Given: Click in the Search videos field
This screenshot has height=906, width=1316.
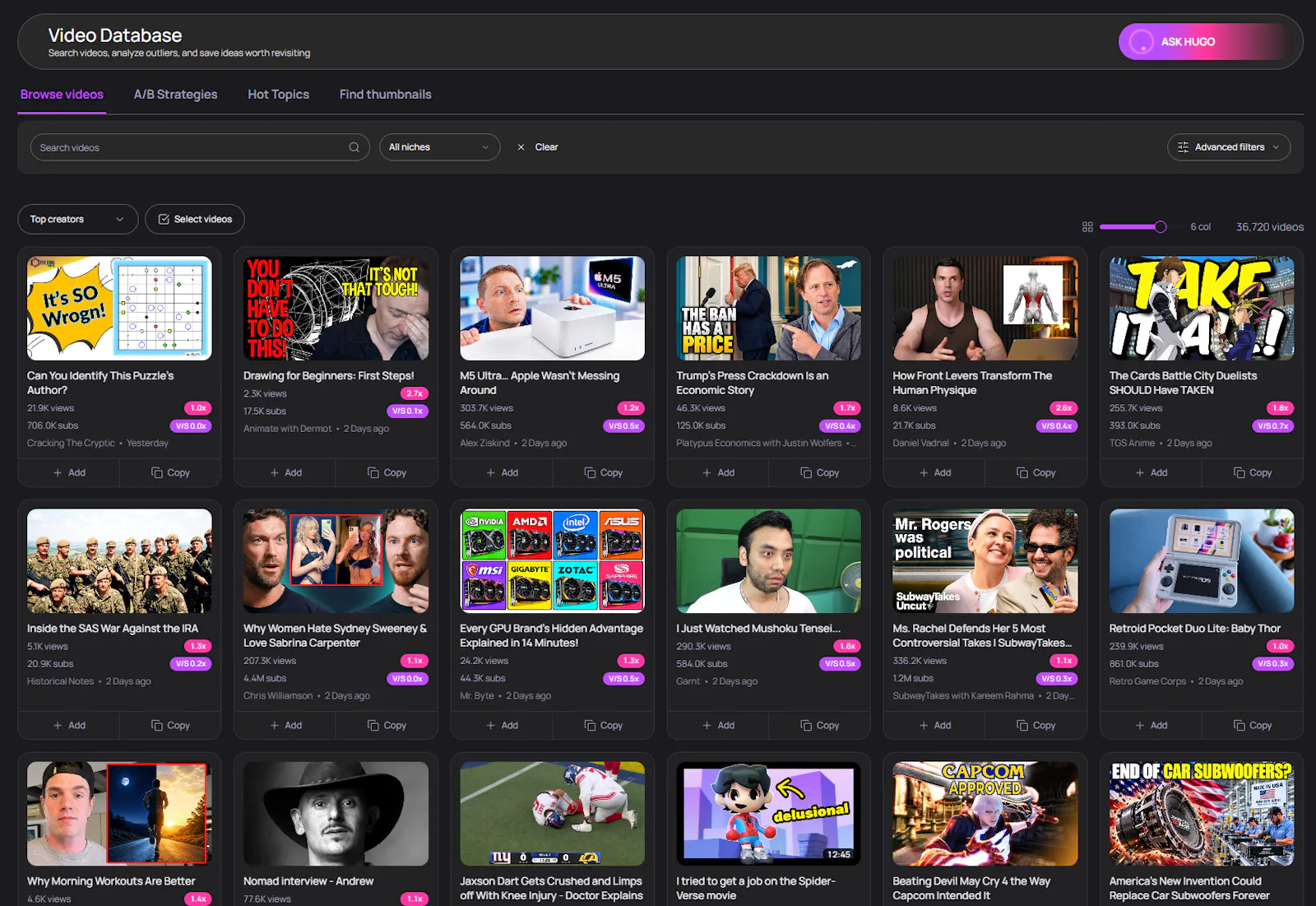Looking at the screenshot, I should tap(200, 147).
